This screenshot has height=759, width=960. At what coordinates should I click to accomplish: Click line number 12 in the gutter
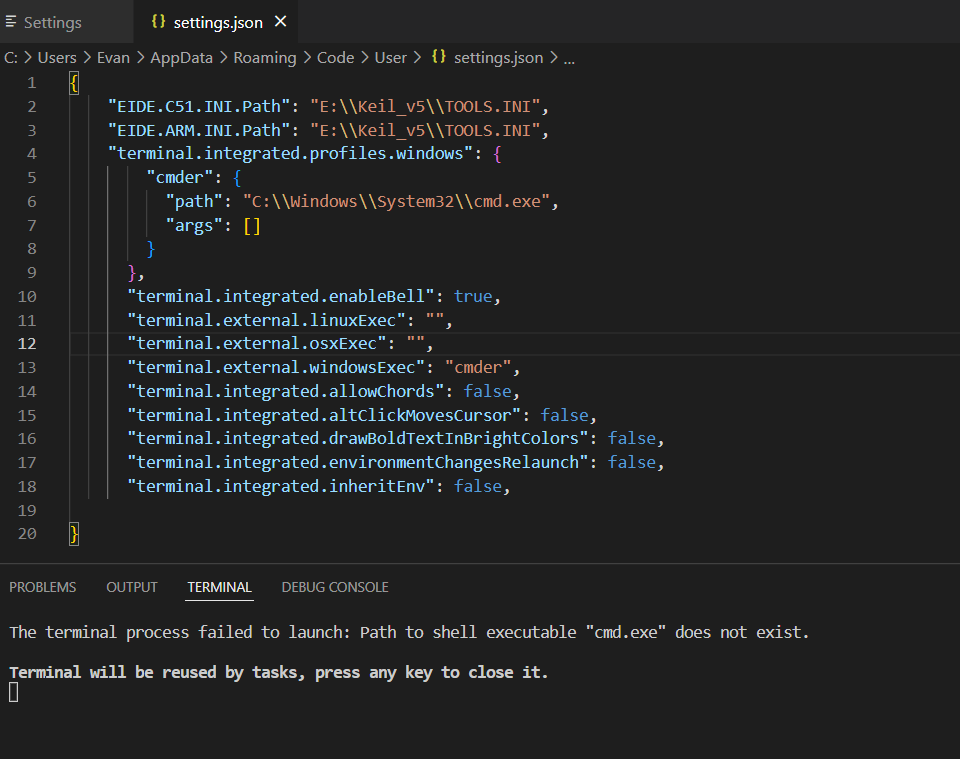coord(27,343)
